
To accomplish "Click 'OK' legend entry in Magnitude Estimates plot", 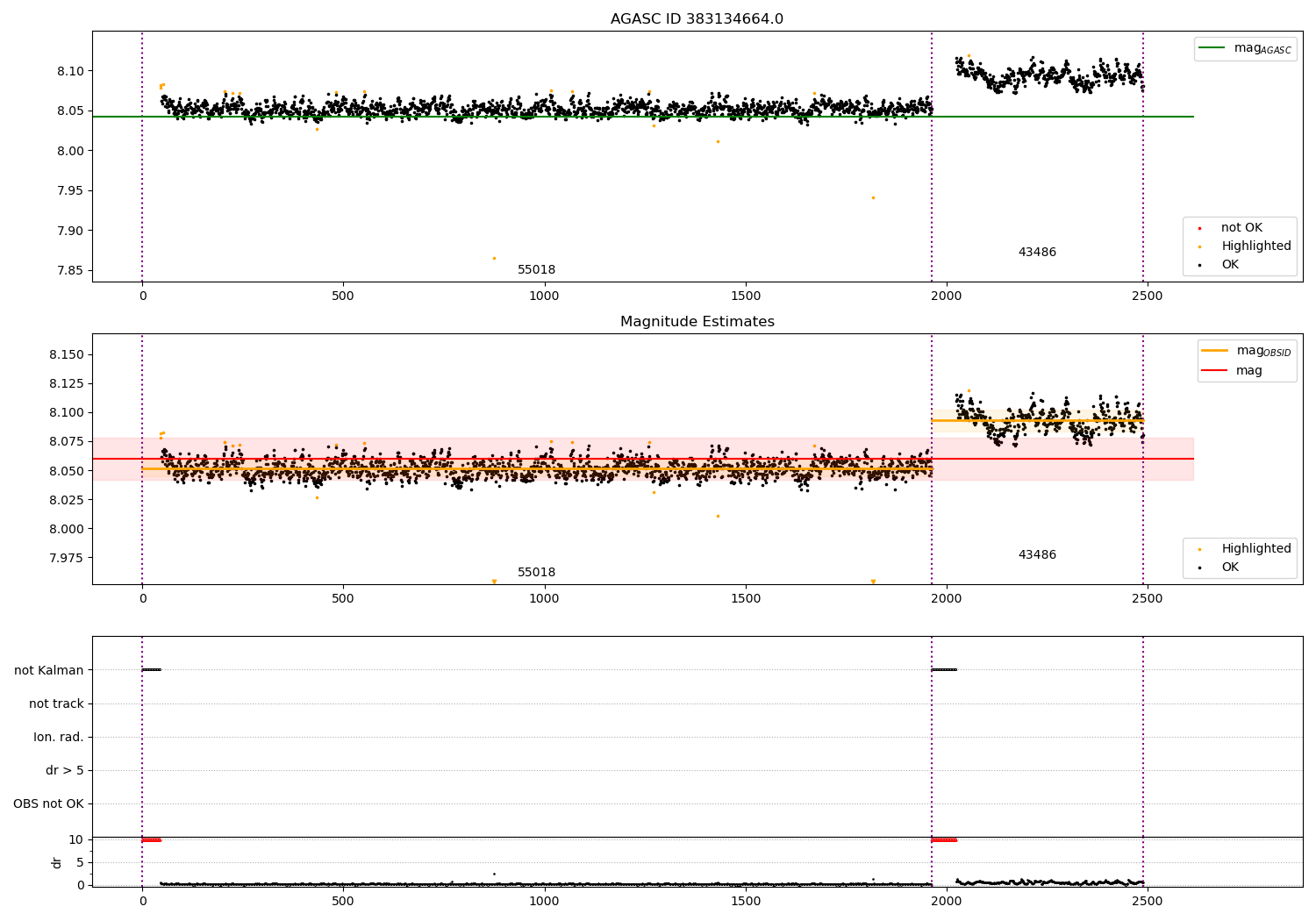I will click(x=1219, y=568).
